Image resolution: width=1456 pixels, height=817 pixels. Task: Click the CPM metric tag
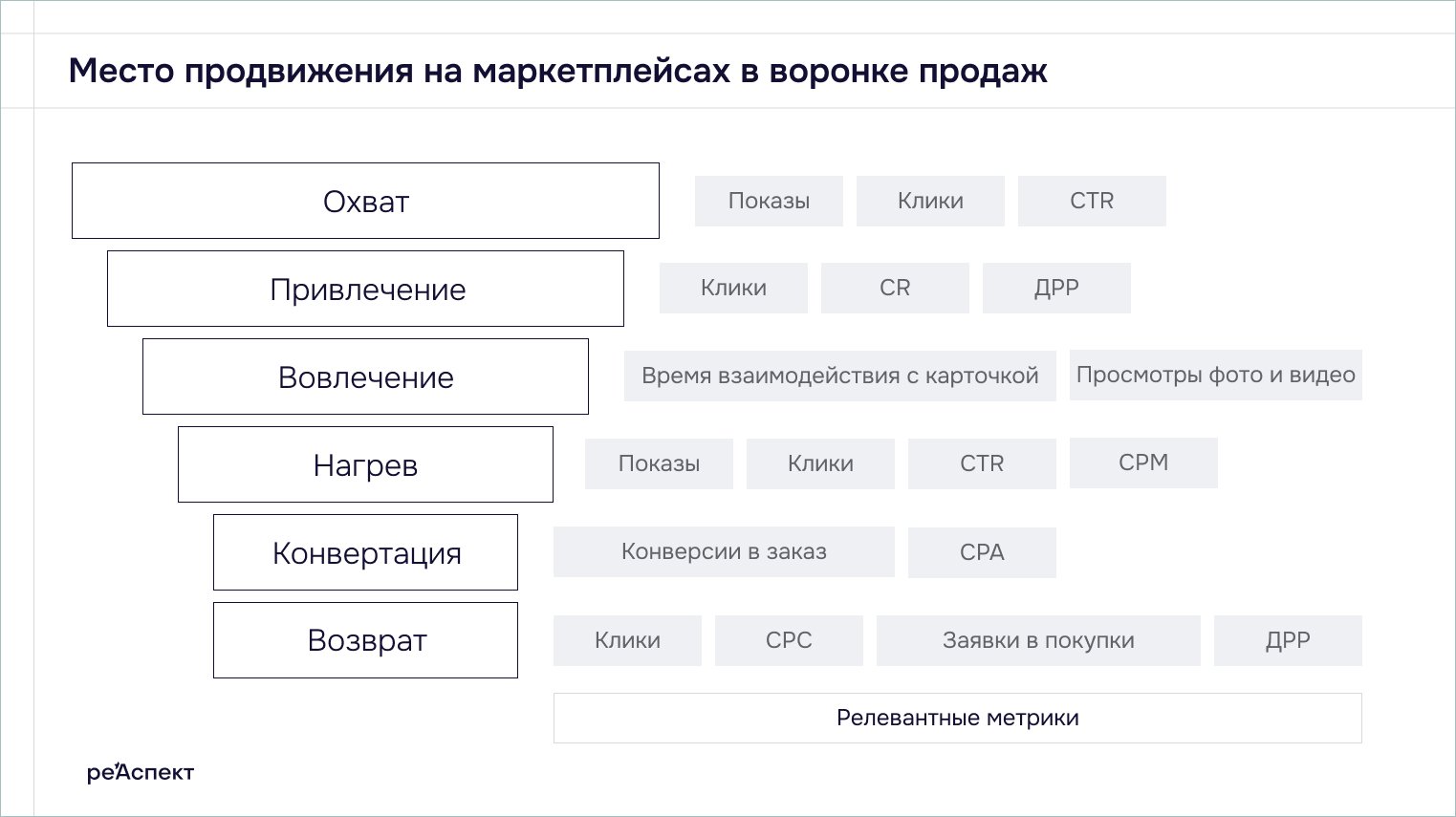pos(1143,462)
